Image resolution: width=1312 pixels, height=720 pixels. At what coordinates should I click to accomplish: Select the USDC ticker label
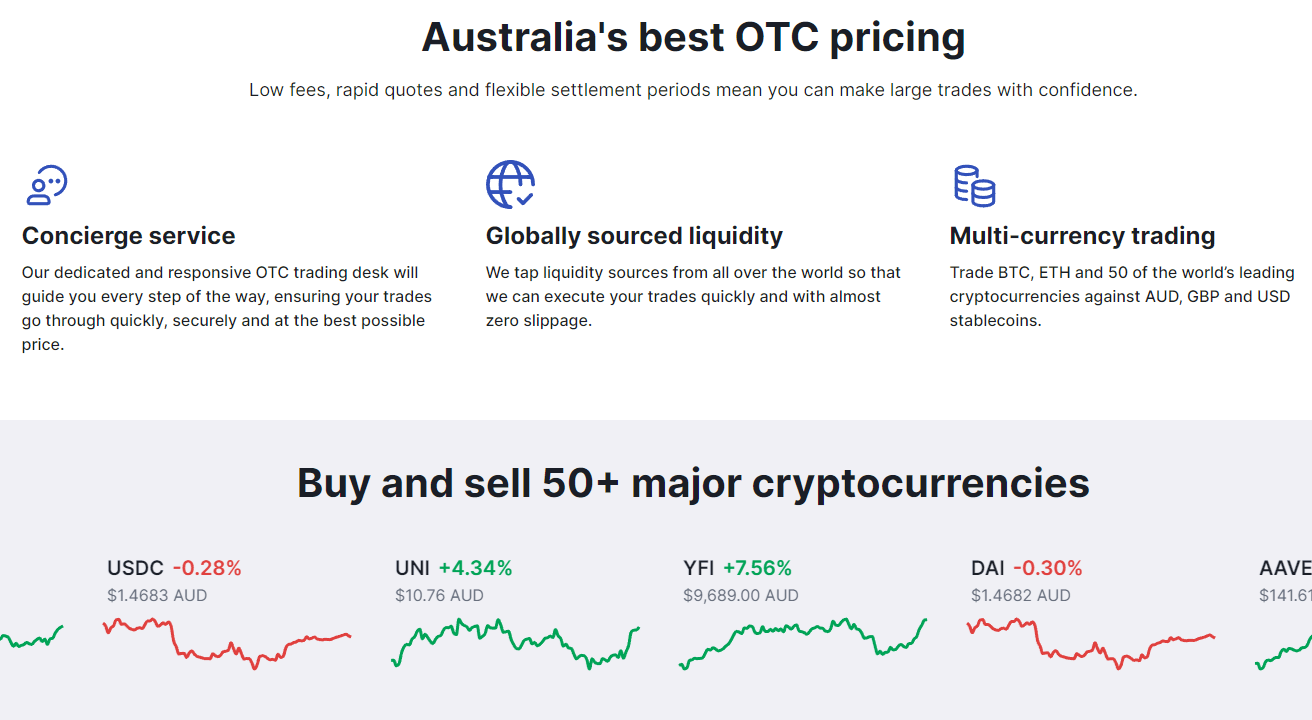point(135,568)
